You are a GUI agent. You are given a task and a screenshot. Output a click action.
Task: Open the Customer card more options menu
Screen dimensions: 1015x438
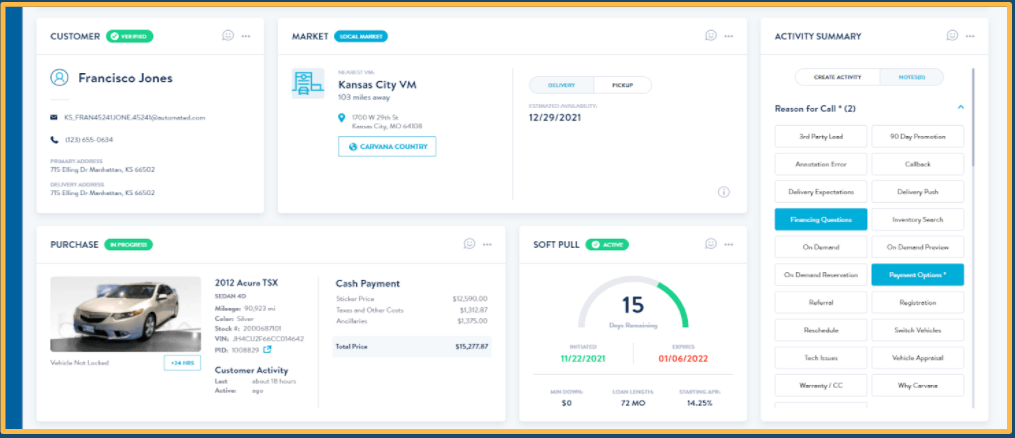coord(246,36)
